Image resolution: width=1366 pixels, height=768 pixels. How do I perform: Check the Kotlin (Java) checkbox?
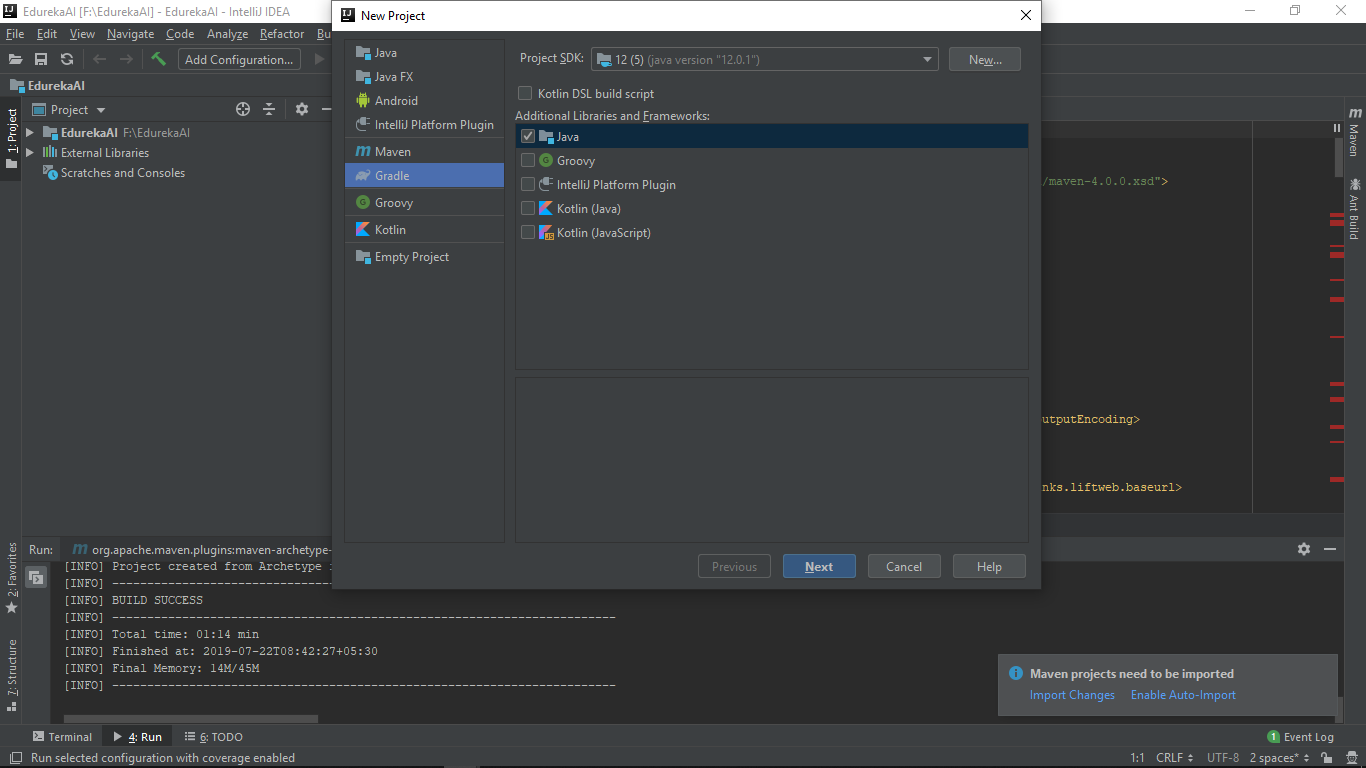click(528, 209)
